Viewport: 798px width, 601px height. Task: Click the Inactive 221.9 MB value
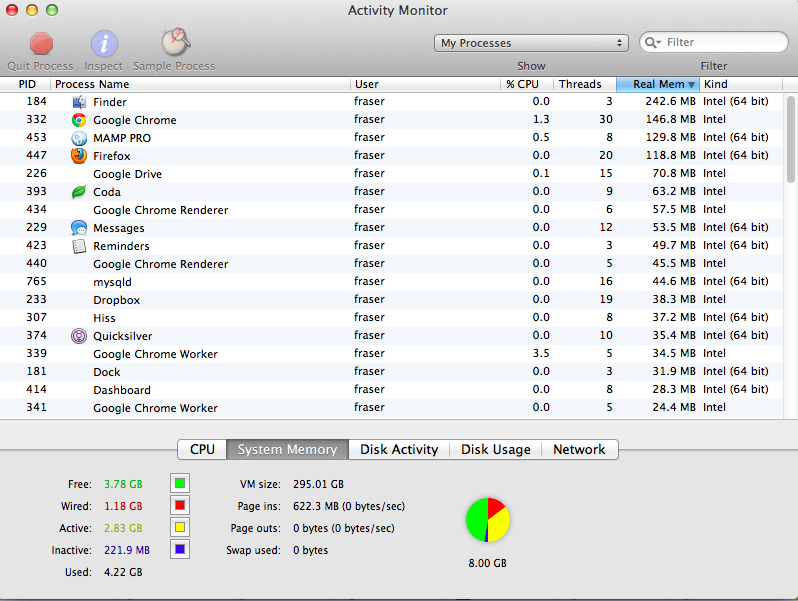[x=127, y=550]
